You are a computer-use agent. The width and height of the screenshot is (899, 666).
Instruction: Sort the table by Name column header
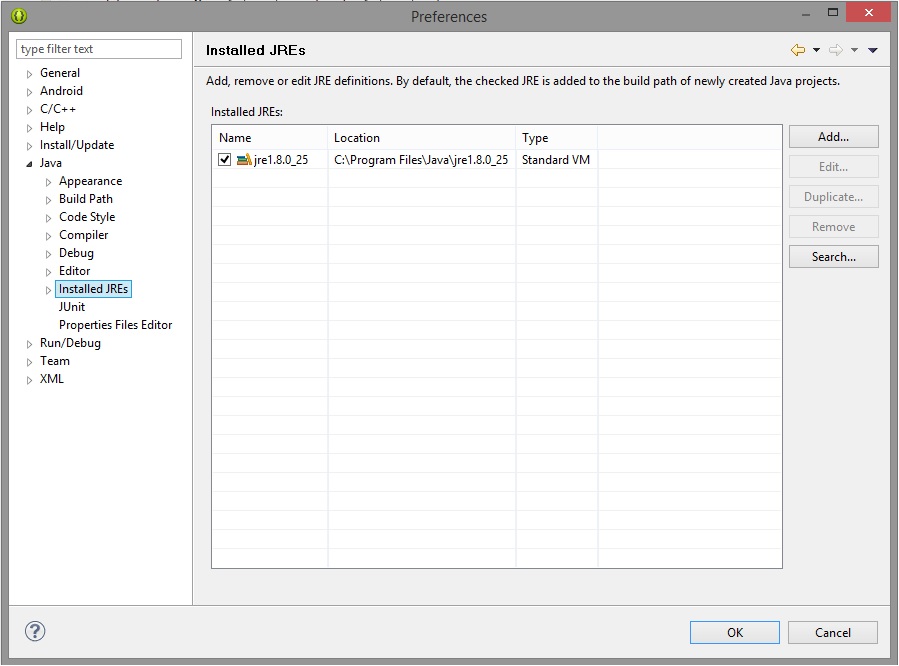click(270, 138)
